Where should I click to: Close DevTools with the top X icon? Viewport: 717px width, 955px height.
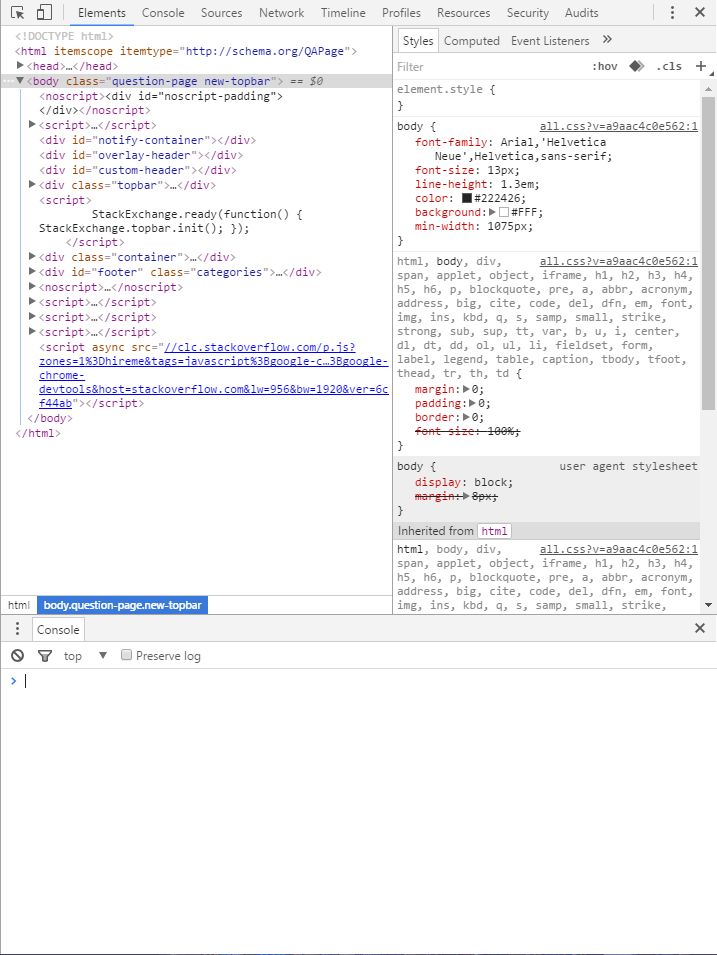point(700,12)
